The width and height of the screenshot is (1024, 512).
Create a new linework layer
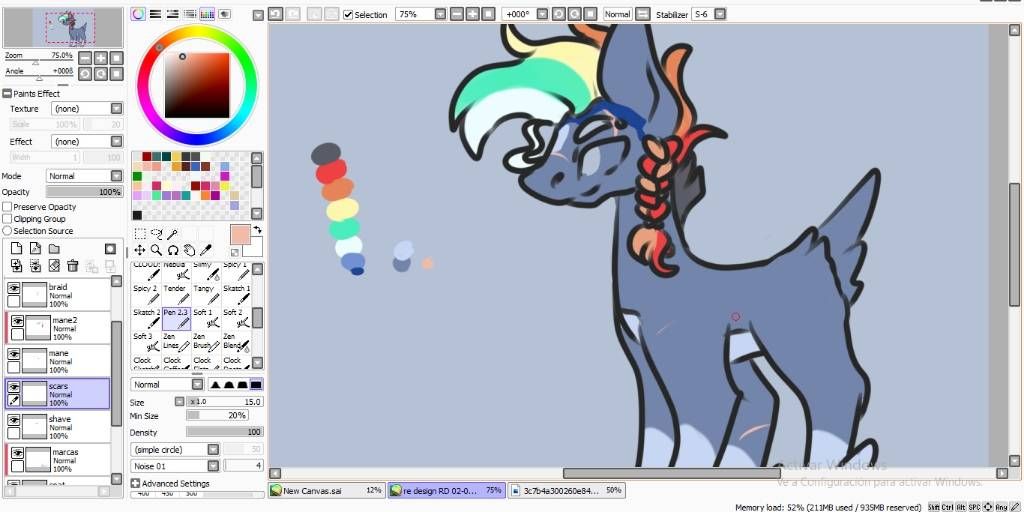pos(35,248)
